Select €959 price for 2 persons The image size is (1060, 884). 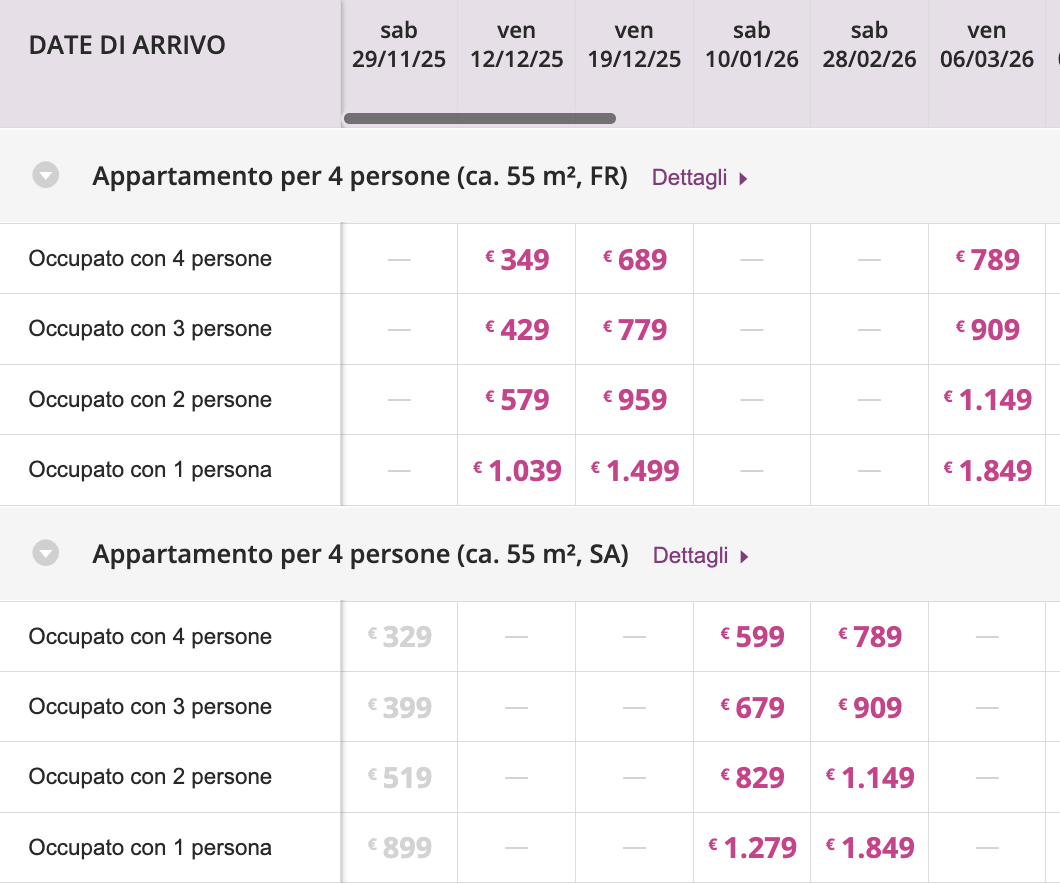tap(635, 400)
